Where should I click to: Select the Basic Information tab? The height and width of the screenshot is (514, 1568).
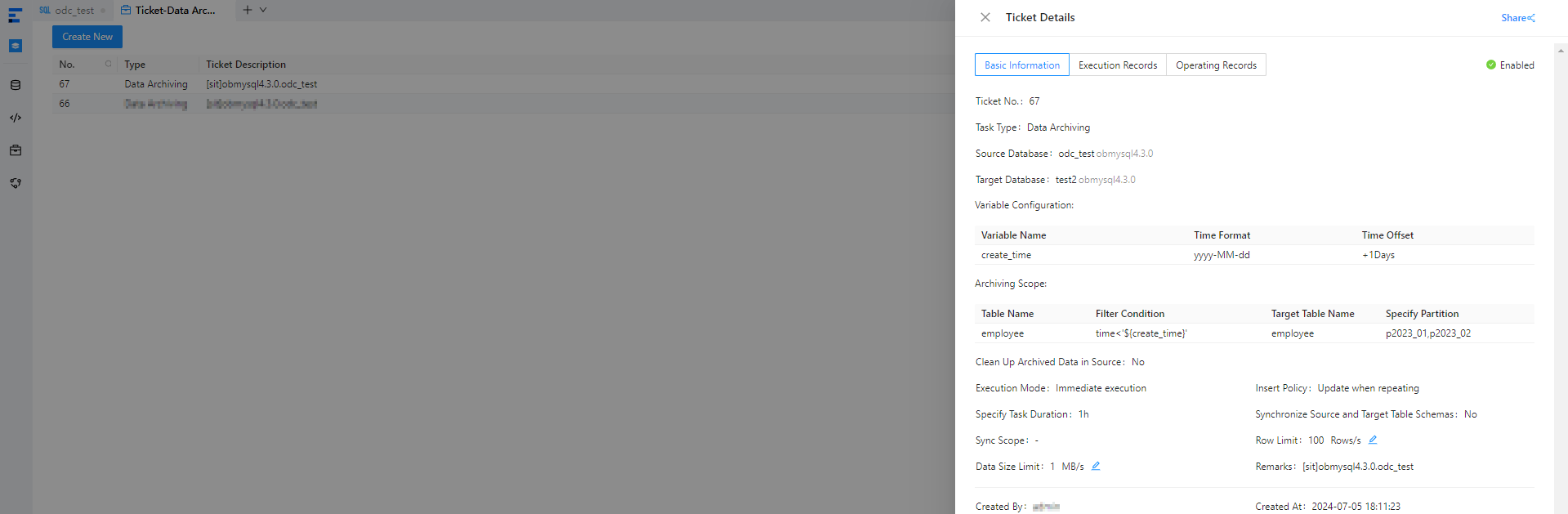click(1021, 65)
